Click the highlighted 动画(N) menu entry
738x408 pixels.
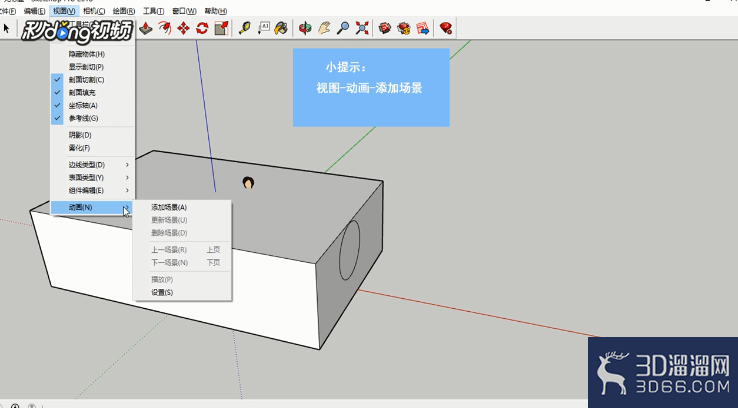pyautogui.click(x=92, y=207)
